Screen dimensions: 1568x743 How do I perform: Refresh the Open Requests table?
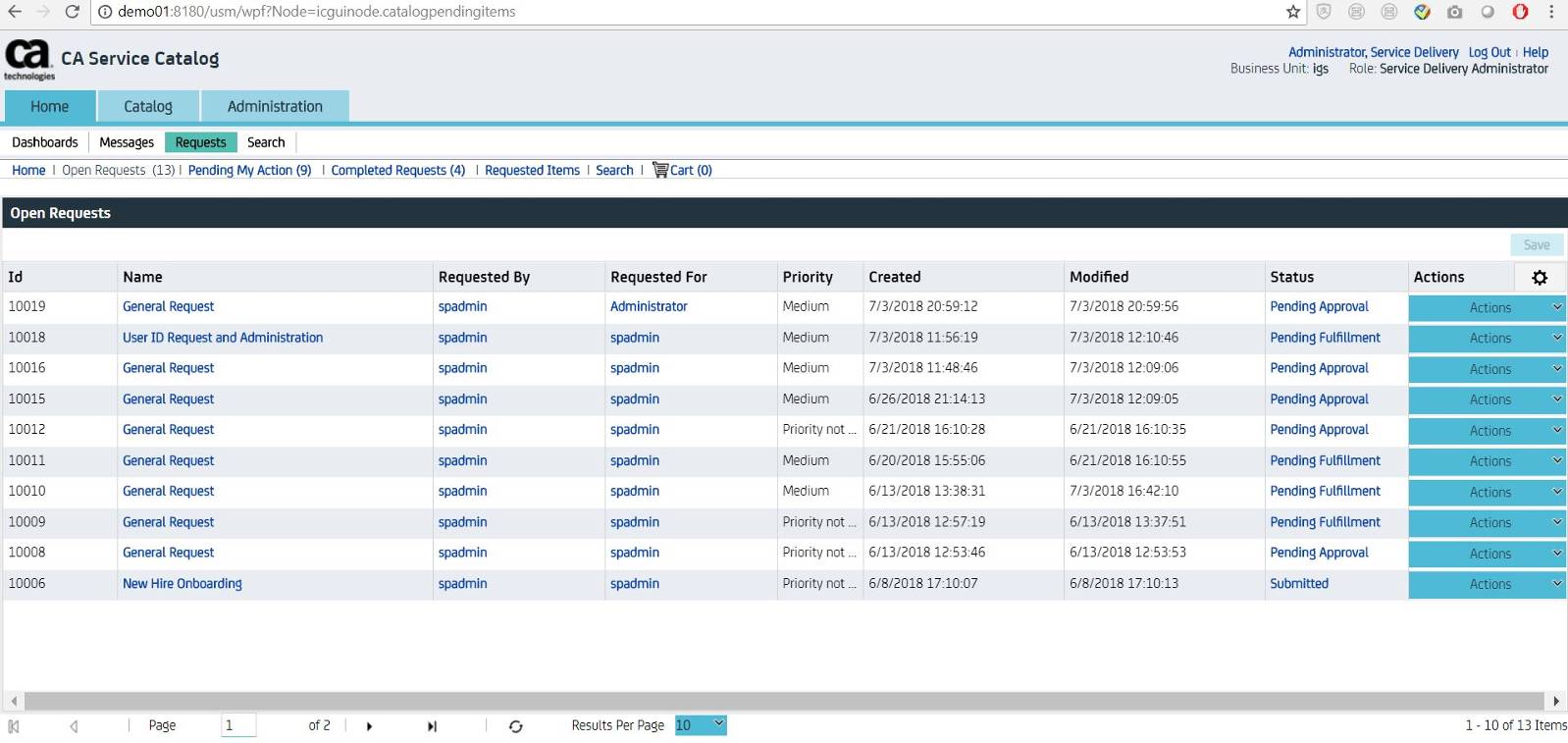click(515, 726)
